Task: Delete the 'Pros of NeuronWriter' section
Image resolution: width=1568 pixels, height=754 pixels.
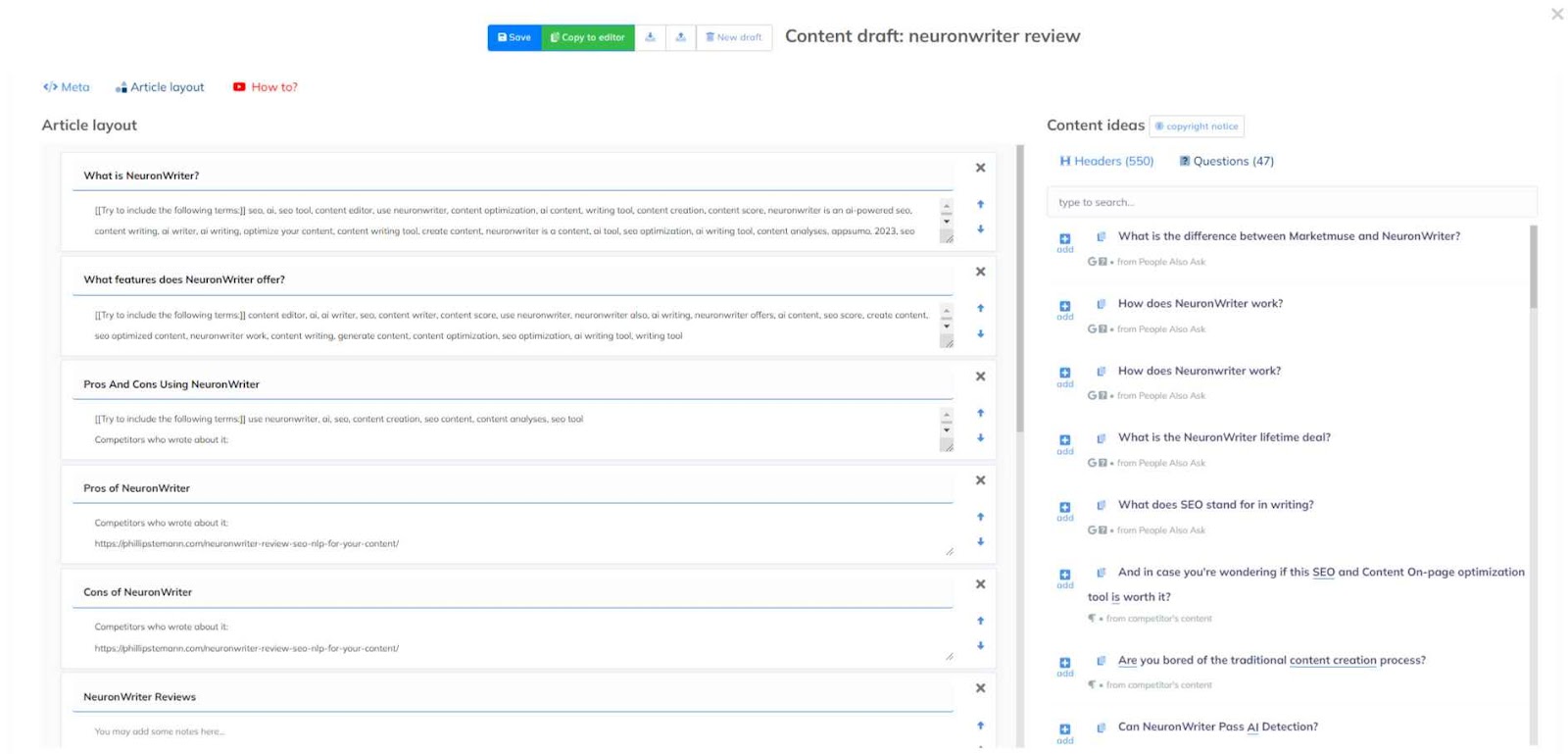Action: [x=980, y=480]
